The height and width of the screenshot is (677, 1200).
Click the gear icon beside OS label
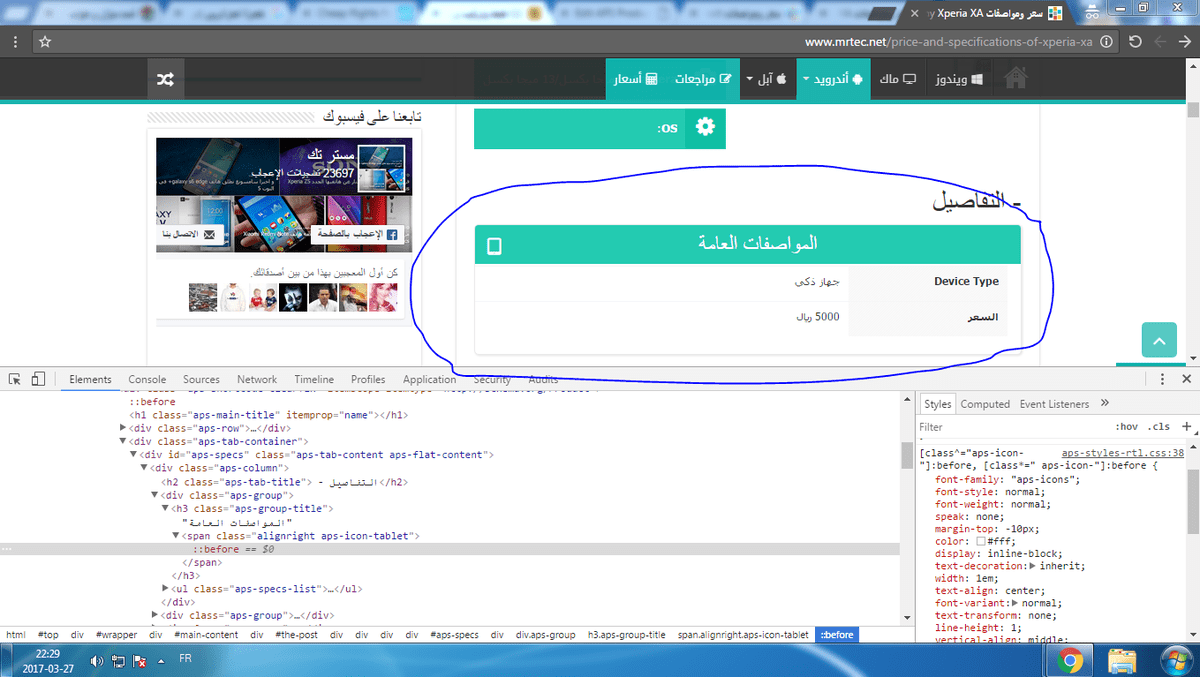click(x=705, y=128)
